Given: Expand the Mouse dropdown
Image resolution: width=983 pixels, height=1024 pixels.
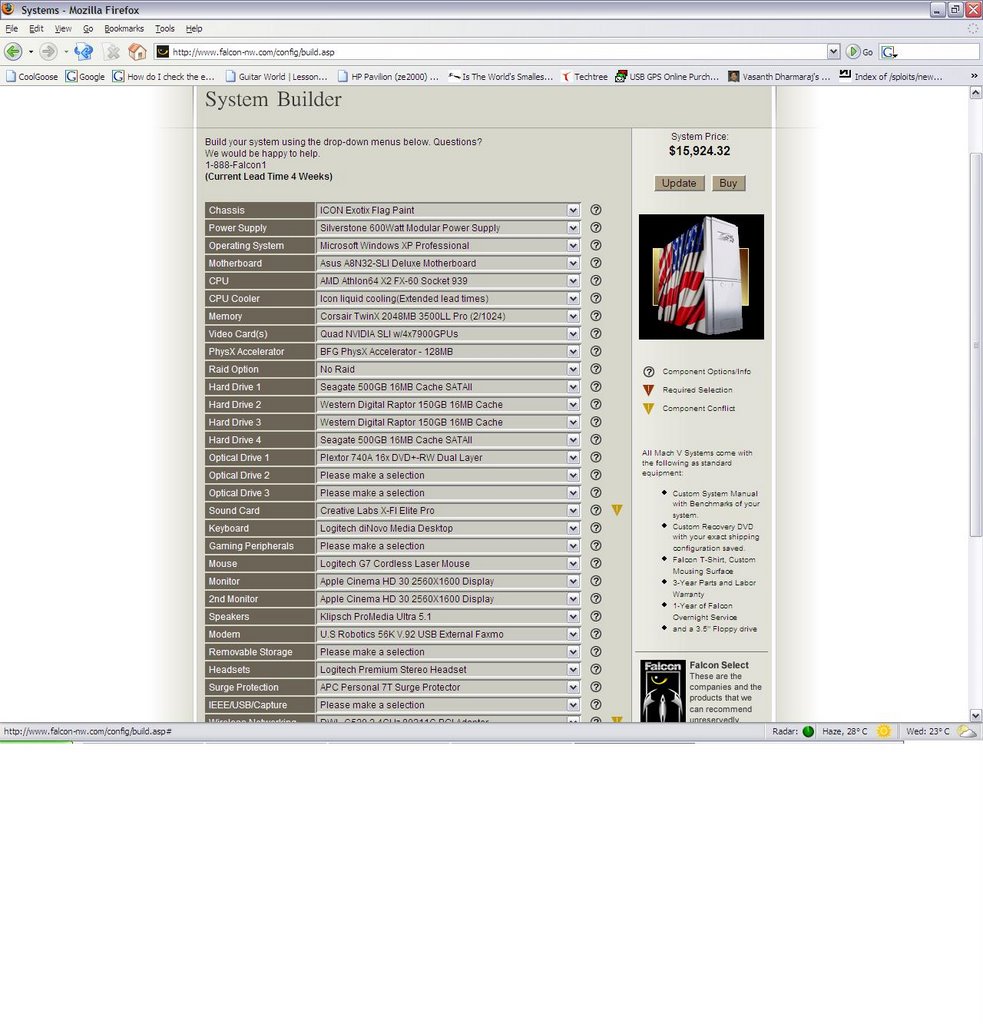Looking at the screenshot, I should tap(448, 564).
